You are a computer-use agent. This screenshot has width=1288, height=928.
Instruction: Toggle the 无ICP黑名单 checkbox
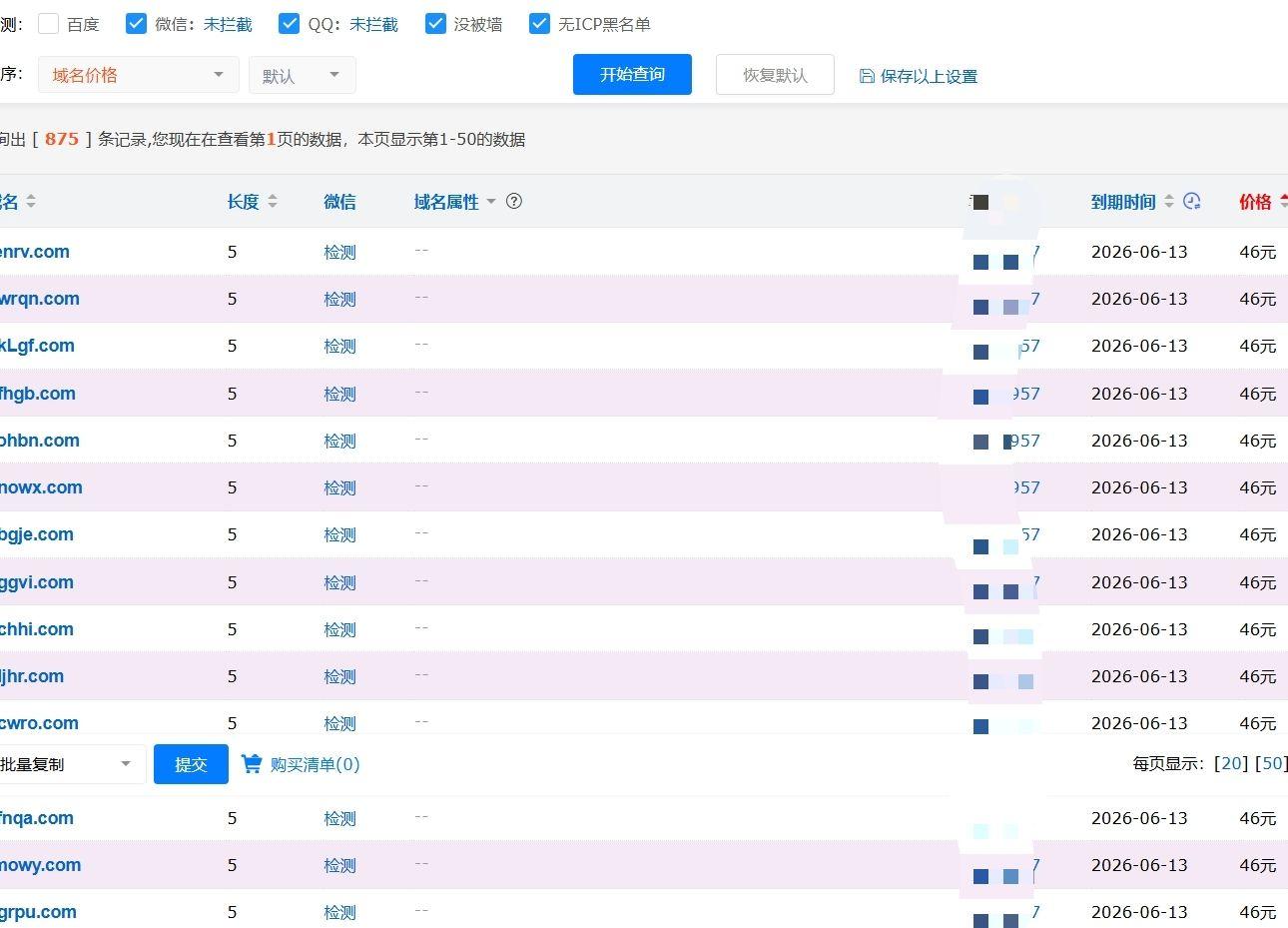[x=539, y=24]
